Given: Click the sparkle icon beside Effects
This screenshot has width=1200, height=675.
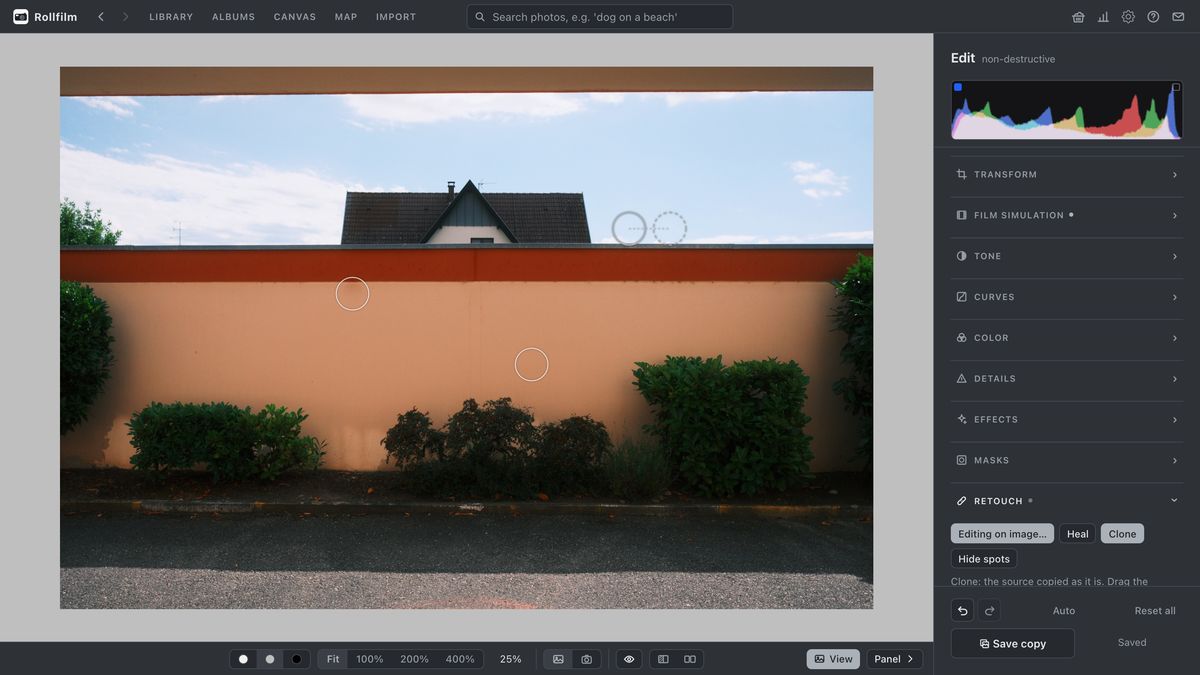Looking at the screenshot, I should [961, 419].
